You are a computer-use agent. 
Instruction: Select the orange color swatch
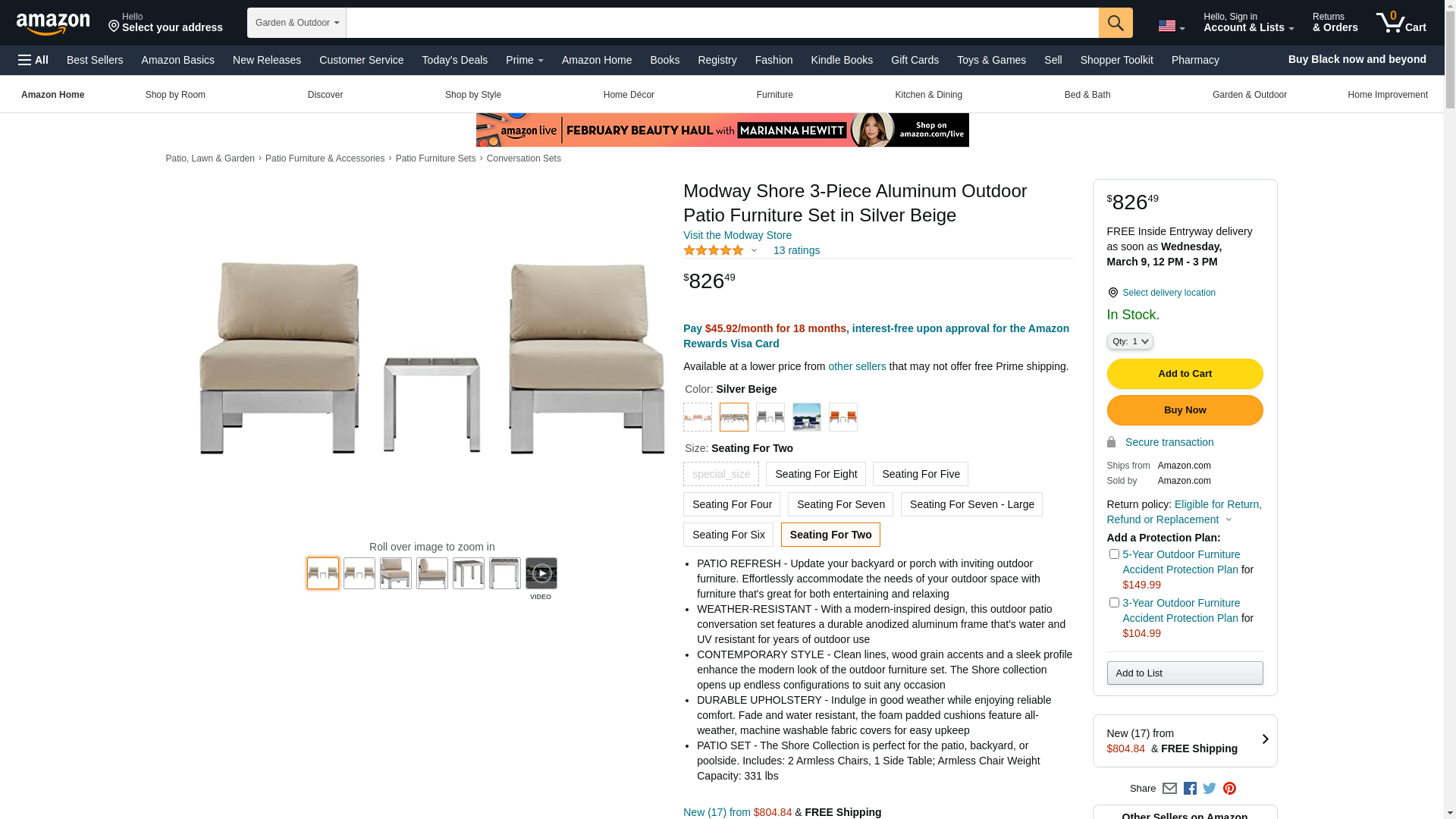843,417
